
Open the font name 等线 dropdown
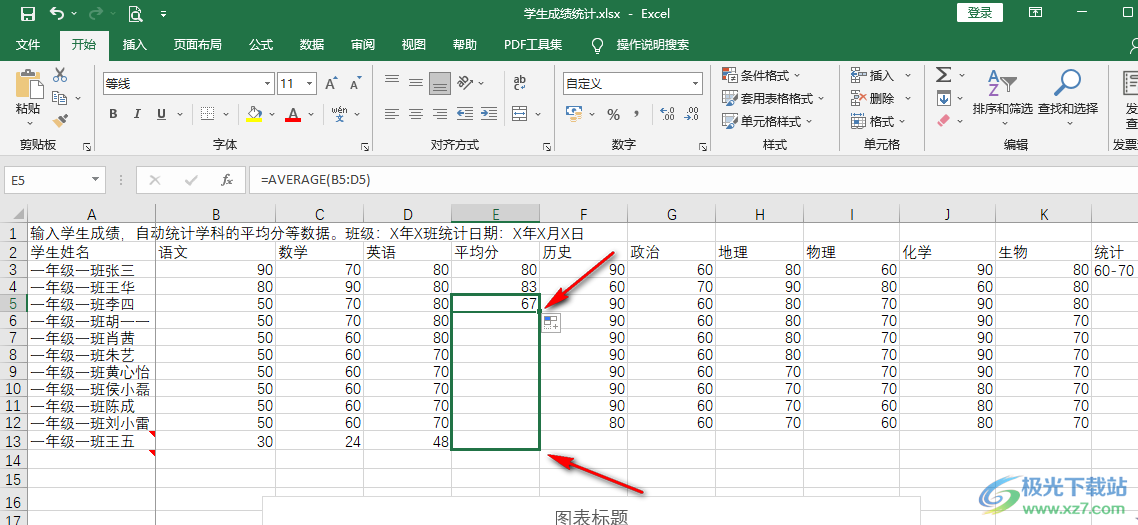[266, 84]
